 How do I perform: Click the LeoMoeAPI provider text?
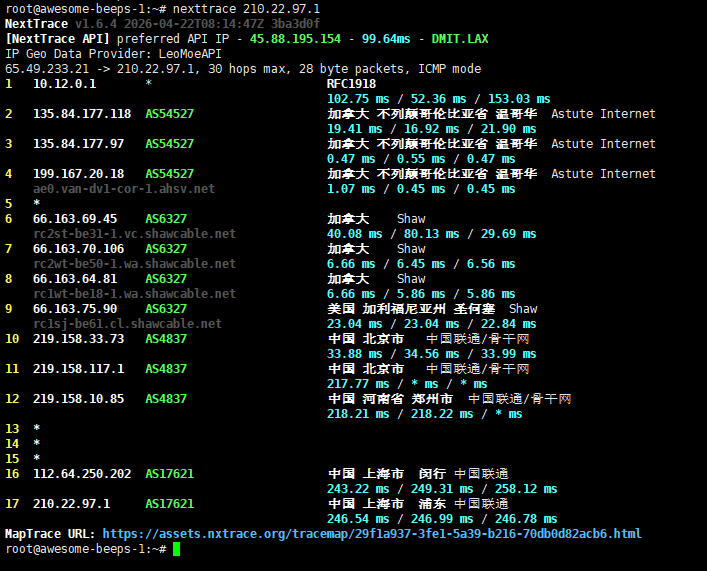190,54
